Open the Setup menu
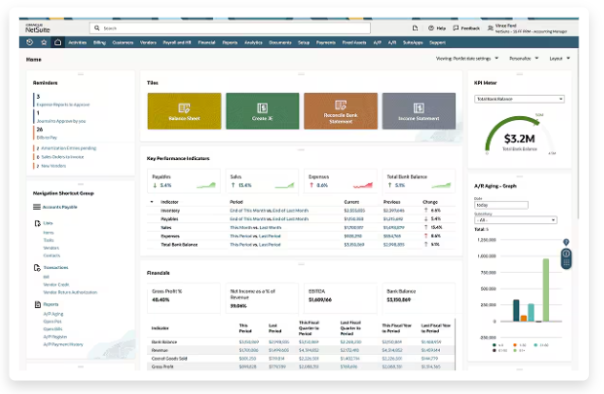The height and width of the screenshot is (394, 604). pyautogui.click(x=304, y=42)
